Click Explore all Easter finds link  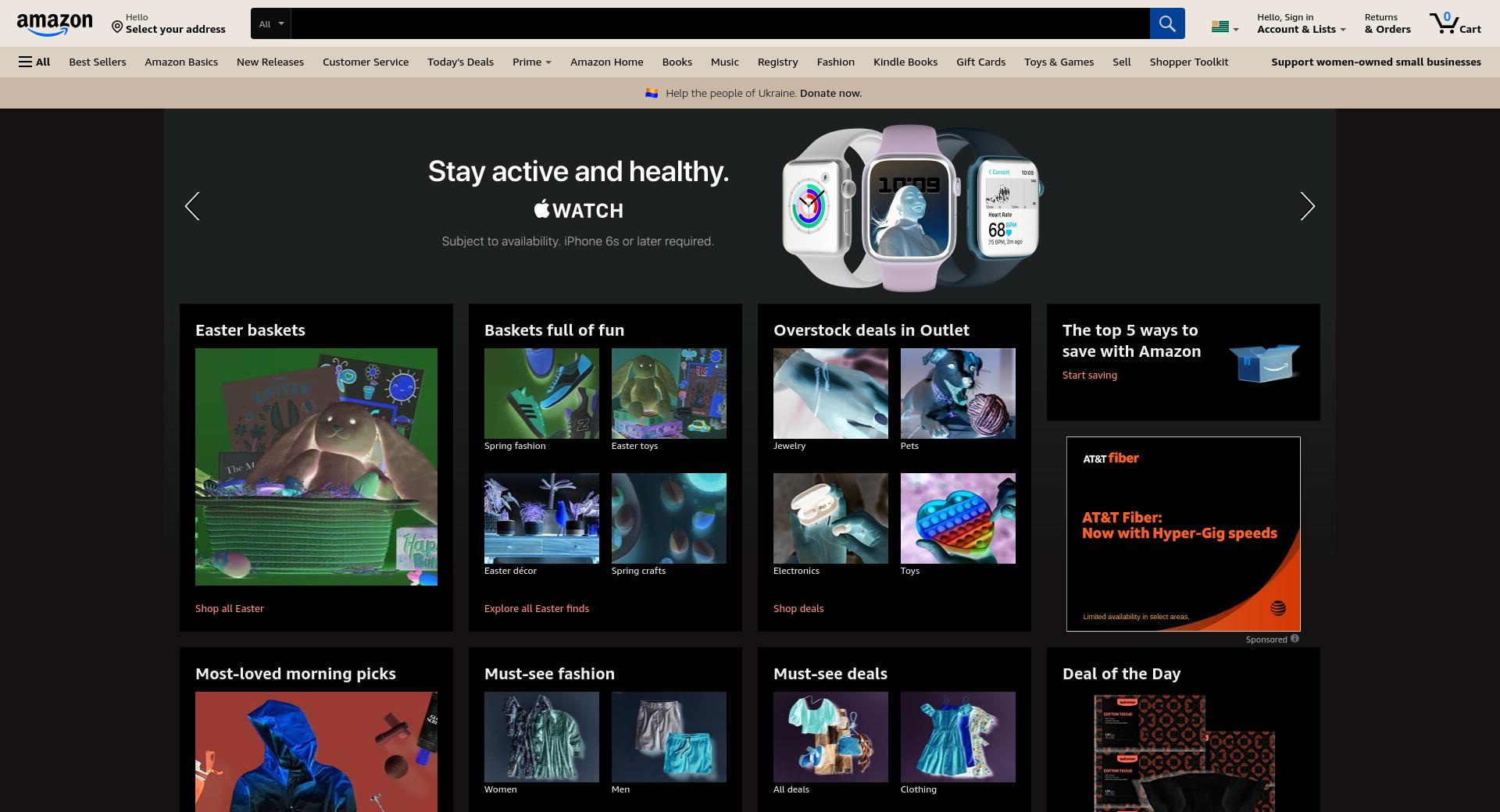537,608
